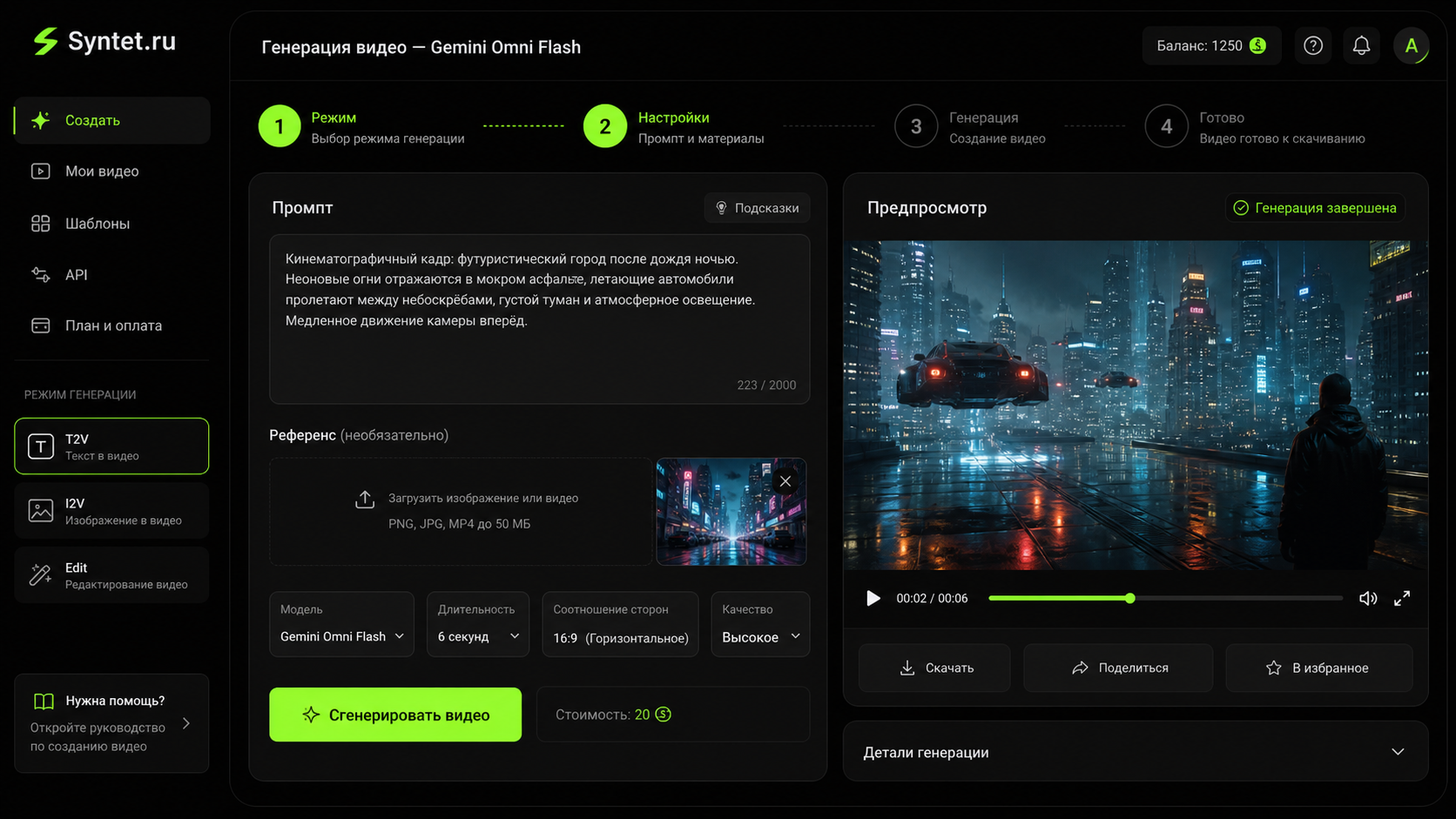Open План и оплата in sidebar
The height and width of the screenshot is (819, 1456).
[111, 326]
